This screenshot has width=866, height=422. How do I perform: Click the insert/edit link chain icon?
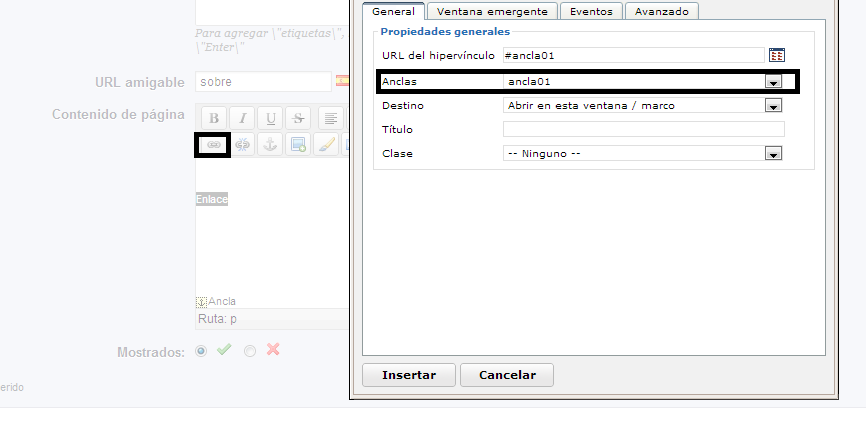coord(214,145)
